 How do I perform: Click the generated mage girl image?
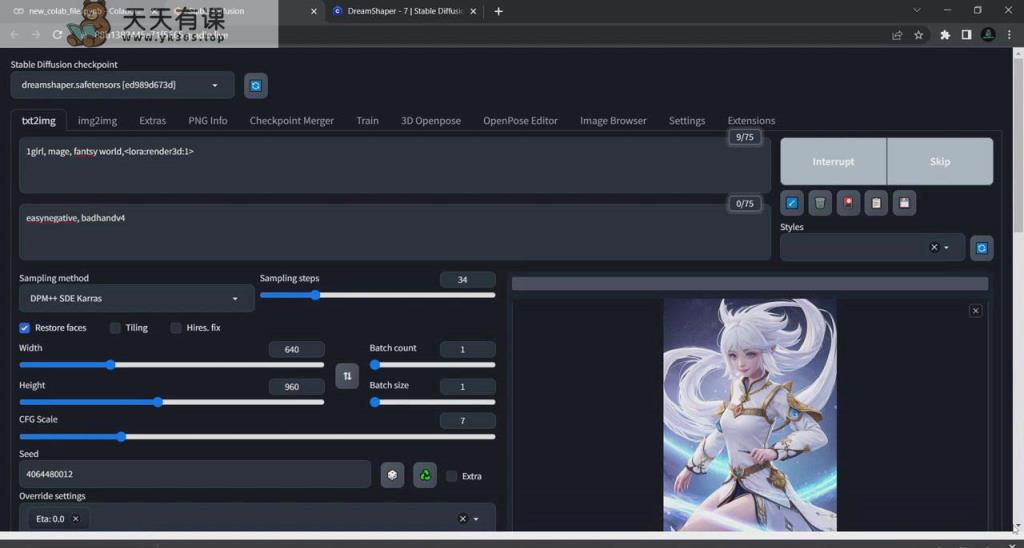coord(750,415)
